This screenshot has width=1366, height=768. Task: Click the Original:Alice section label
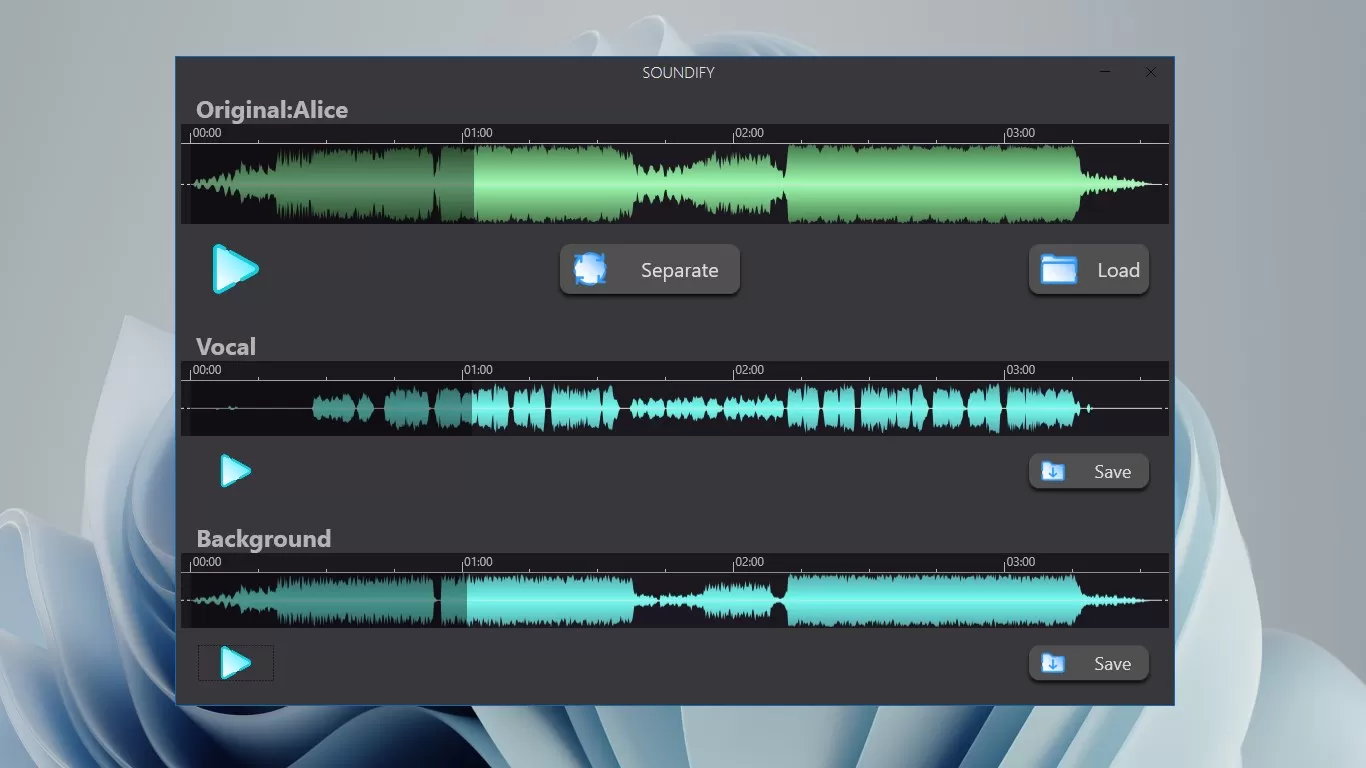(x=272, y=110)
